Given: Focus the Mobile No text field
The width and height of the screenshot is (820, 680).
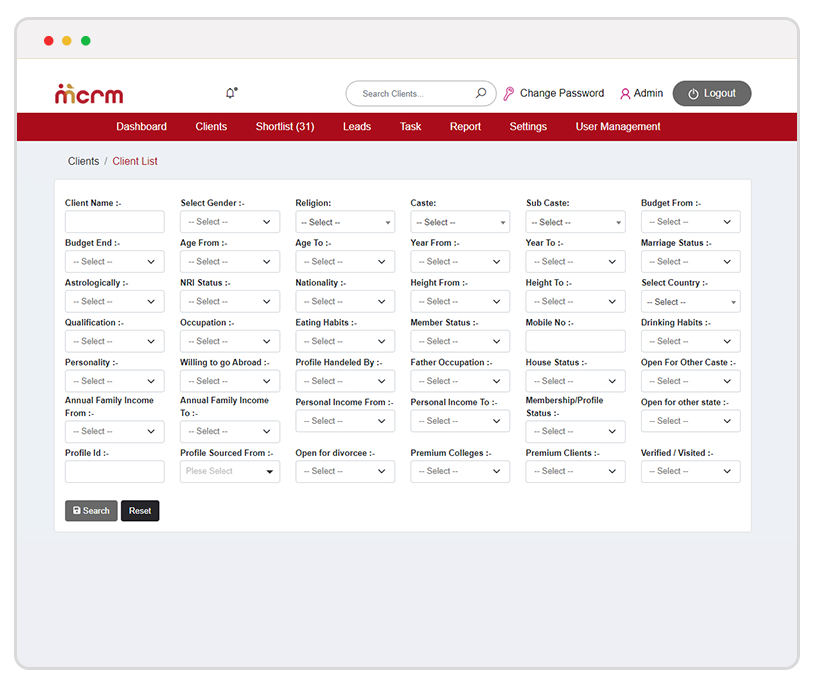Looking at the screenshot, I should tap(575, 341).
